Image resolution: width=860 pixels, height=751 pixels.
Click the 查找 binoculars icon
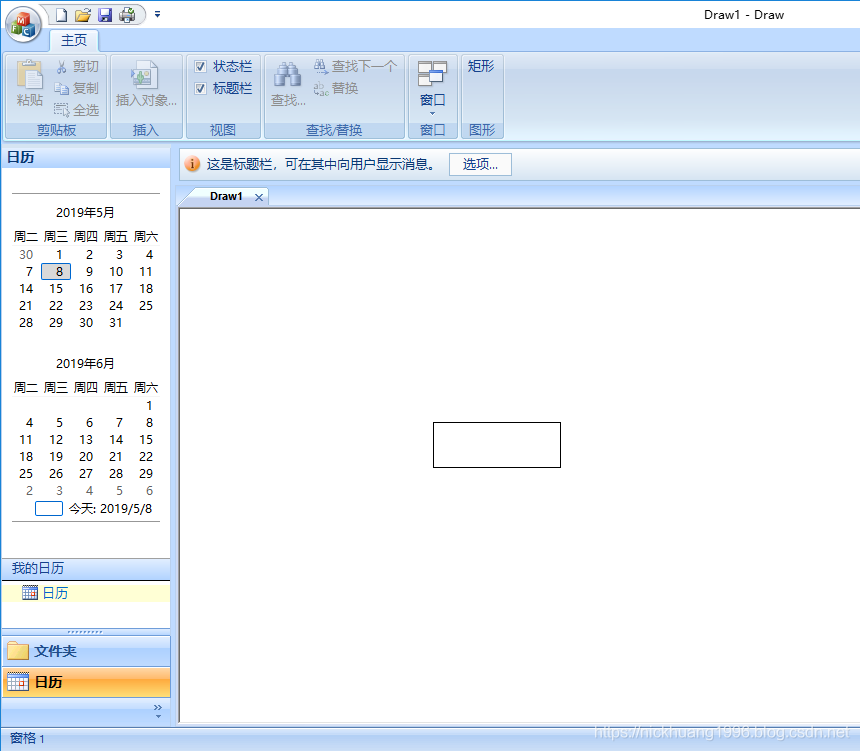click(287, 75)
